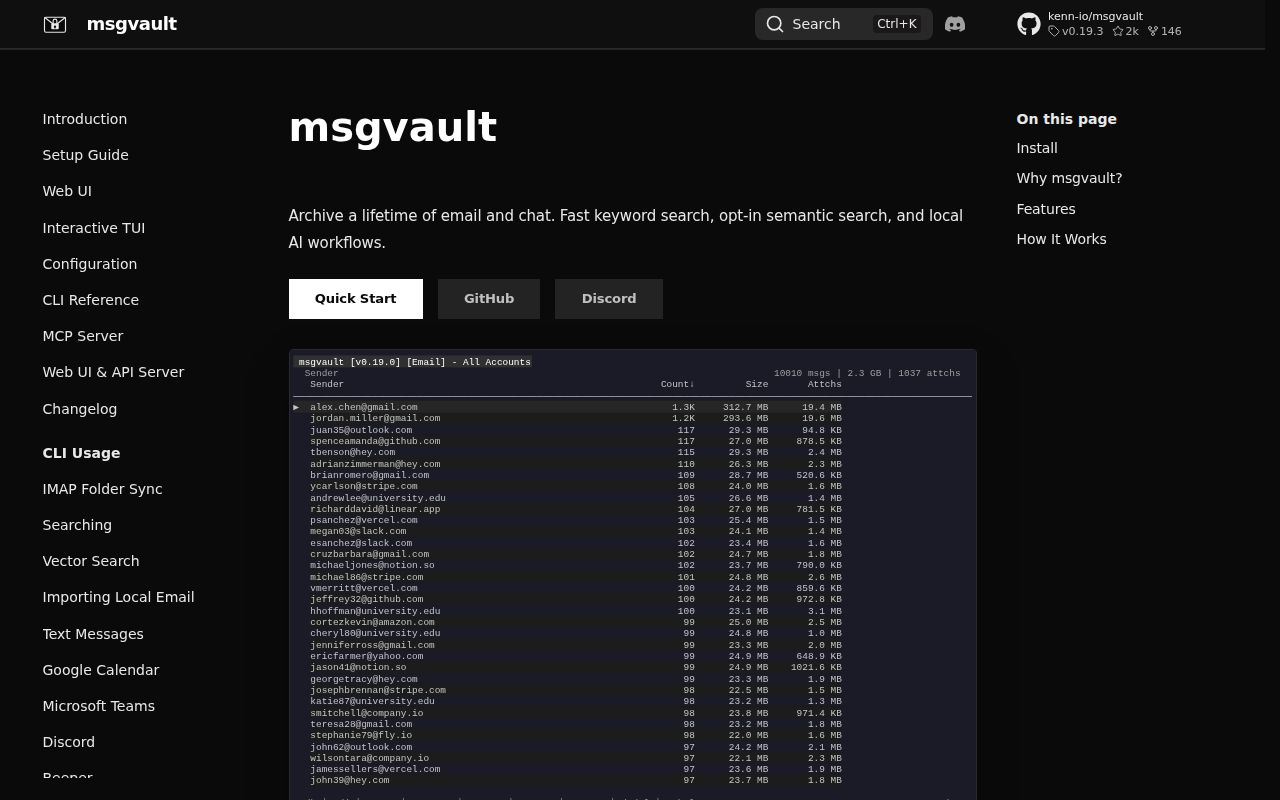Viewport: 1280px width, 800px height.
Task: Click the Size column header in screenshot
Action: [x=756, y=384]
